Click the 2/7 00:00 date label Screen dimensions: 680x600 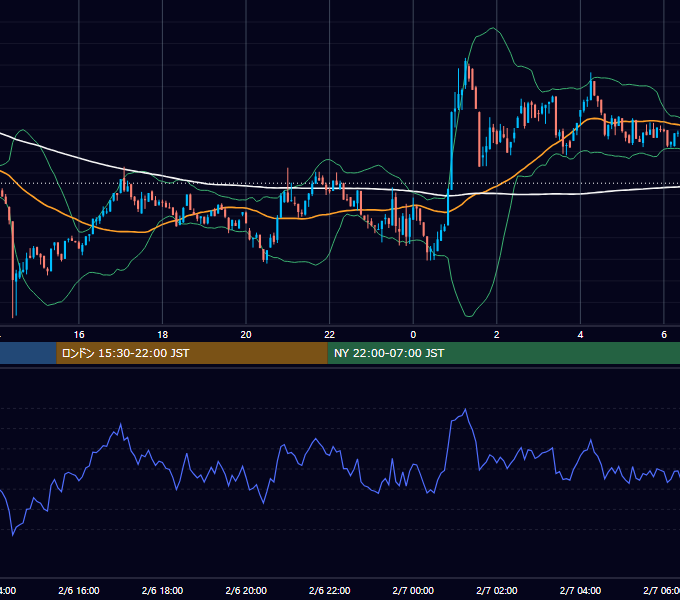tap(413, 590)
